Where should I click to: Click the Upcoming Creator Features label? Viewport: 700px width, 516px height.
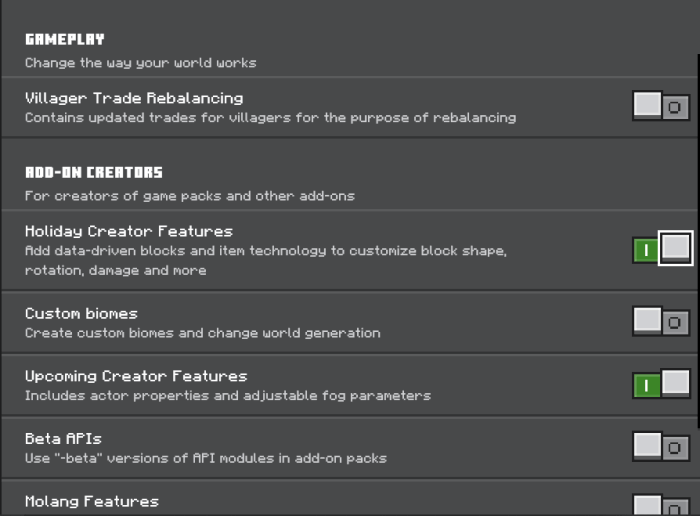(136, 376)
